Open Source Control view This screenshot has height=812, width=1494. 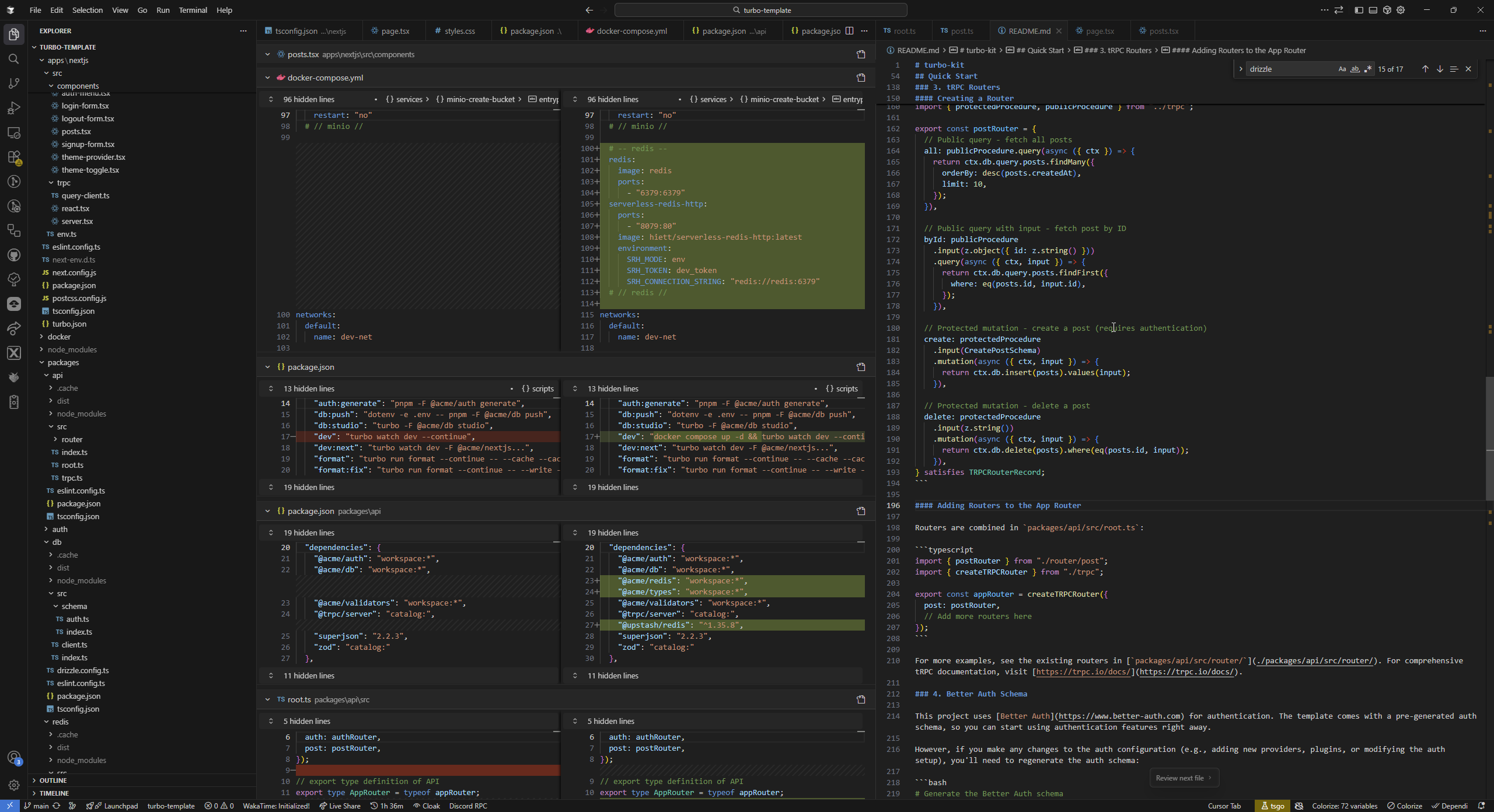14,83
